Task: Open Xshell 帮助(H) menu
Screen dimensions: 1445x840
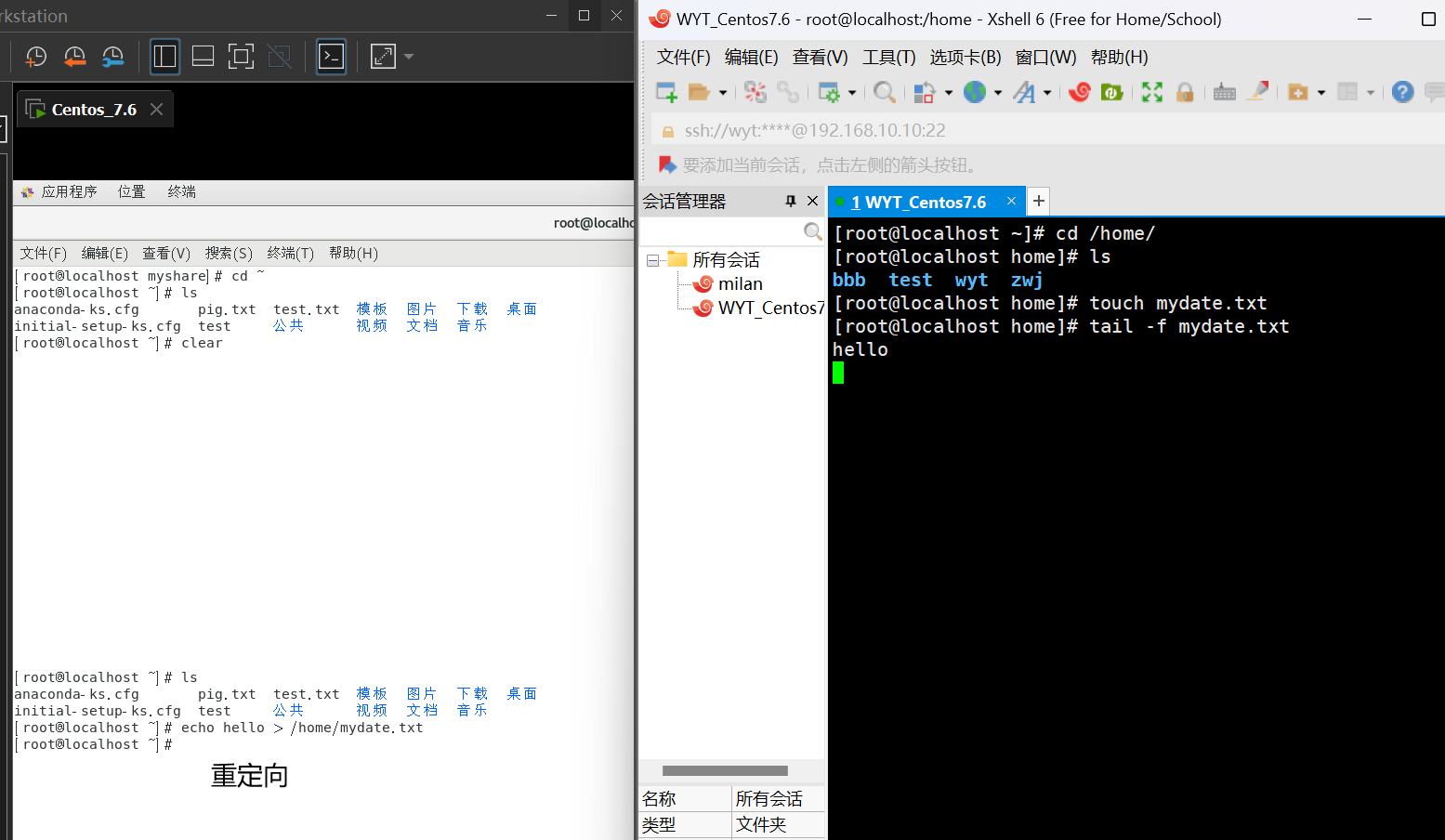Action: point(1119,58)
